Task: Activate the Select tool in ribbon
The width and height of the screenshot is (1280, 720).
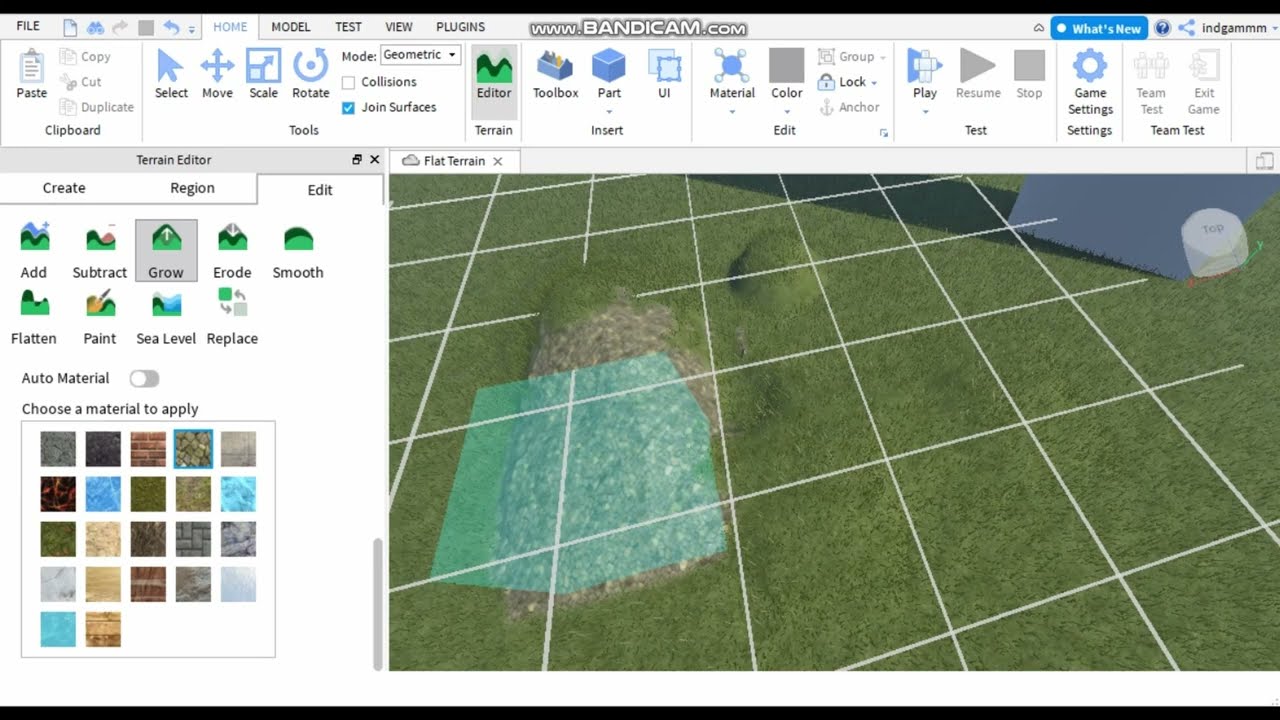Action: 171,75
